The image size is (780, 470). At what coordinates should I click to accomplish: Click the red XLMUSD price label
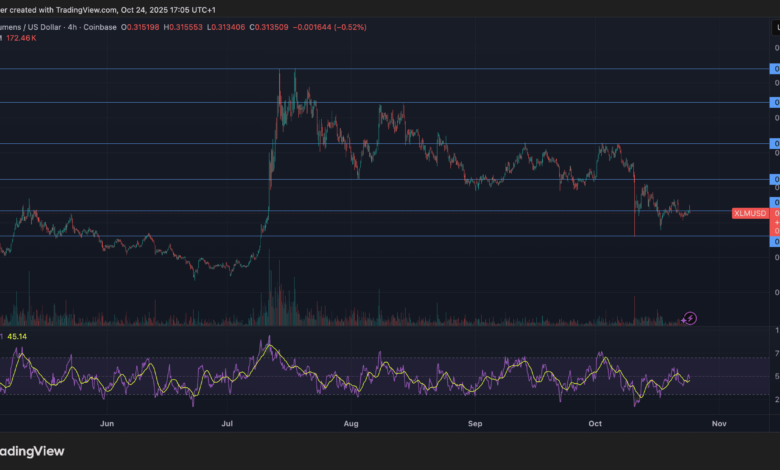point(749,213)
